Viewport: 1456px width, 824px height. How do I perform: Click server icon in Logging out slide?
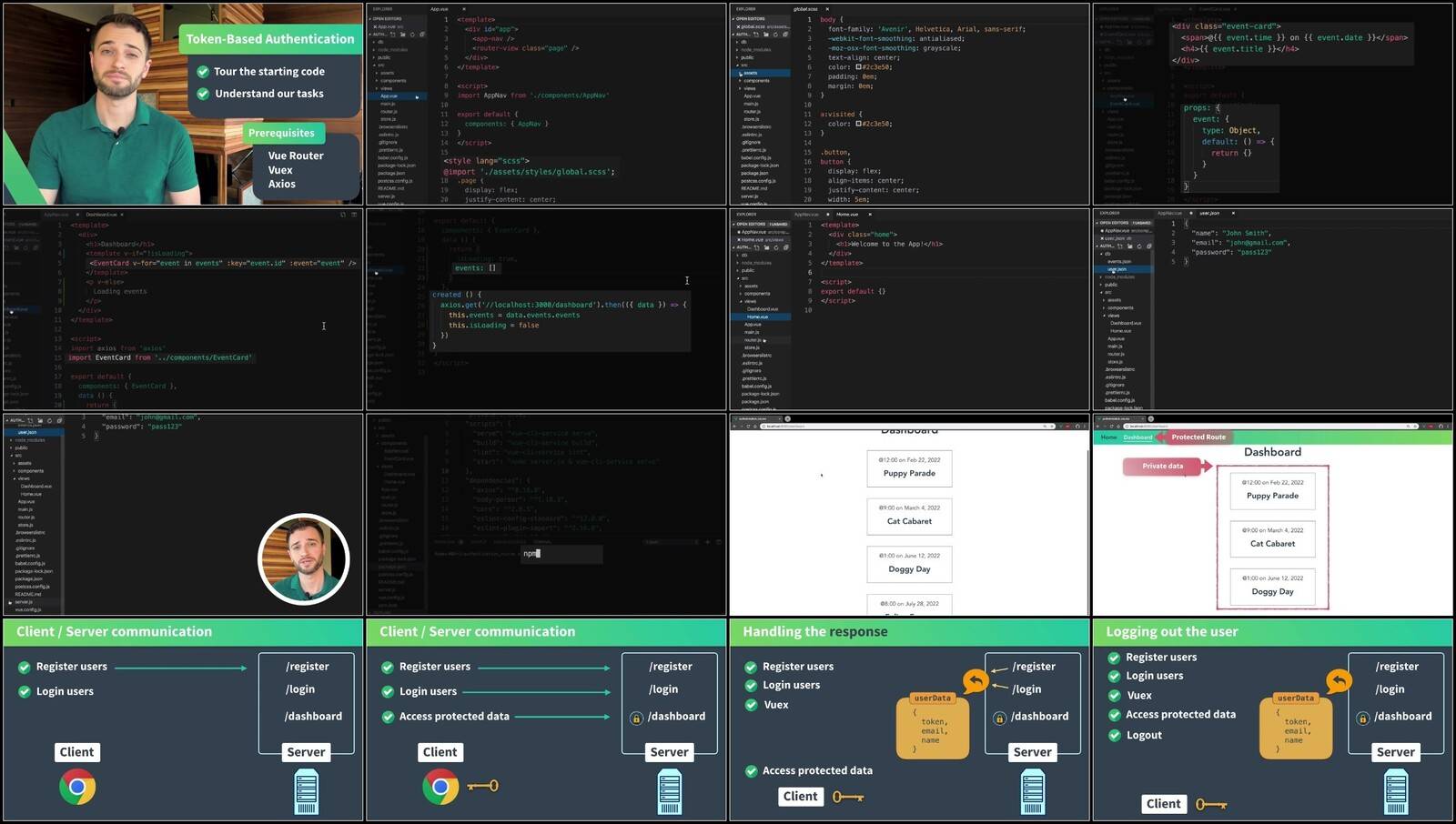[1396, 791]
